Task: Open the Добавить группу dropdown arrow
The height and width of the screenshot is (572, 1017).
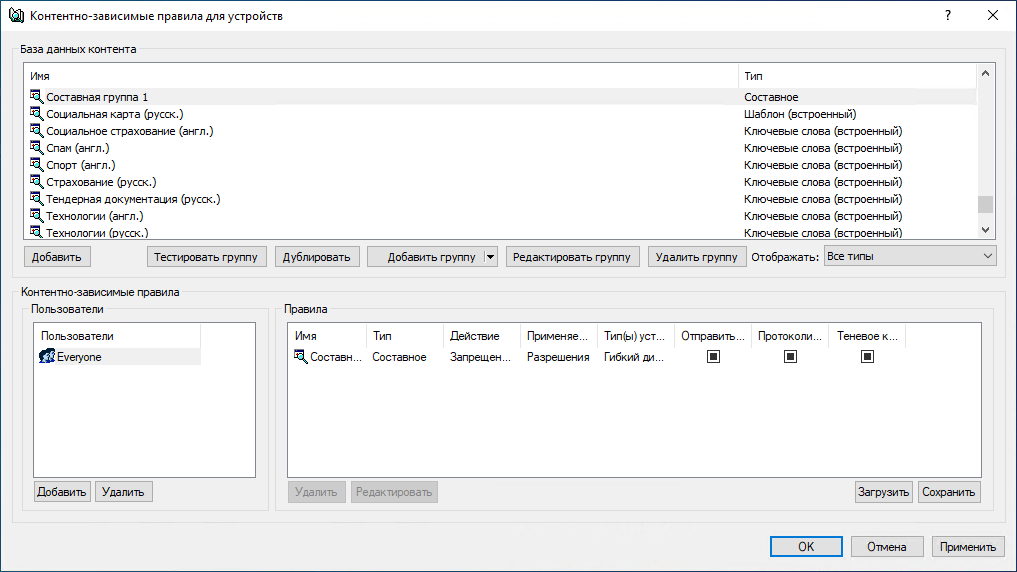Action: click(490, 257)
